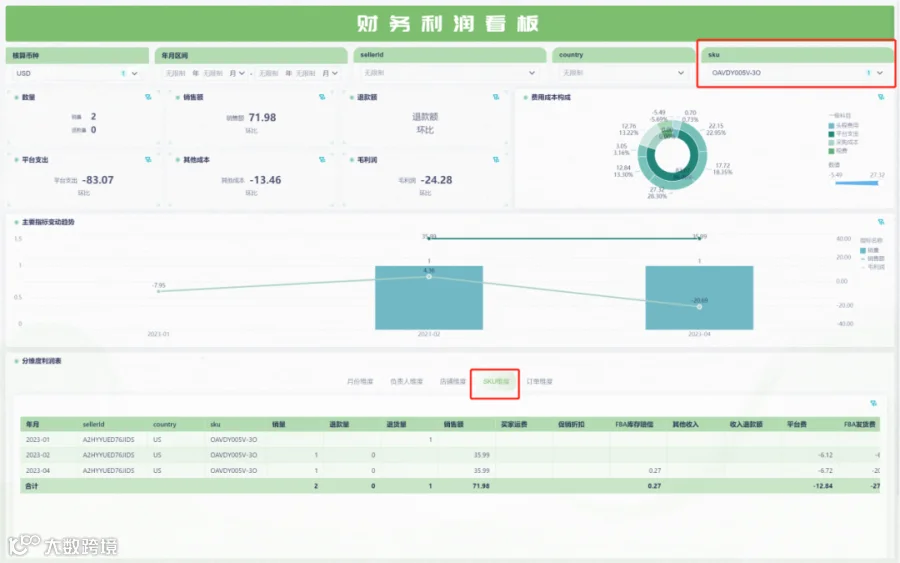Click the corner icon on the 毛利润 card

[x=496, y=160]
